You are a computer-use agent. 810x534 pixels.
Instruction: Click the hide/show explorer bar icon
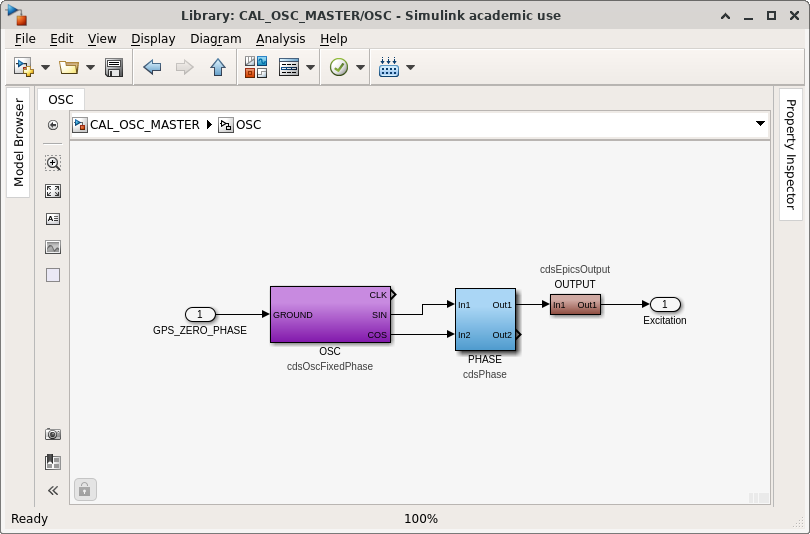[x=53, y=125]
